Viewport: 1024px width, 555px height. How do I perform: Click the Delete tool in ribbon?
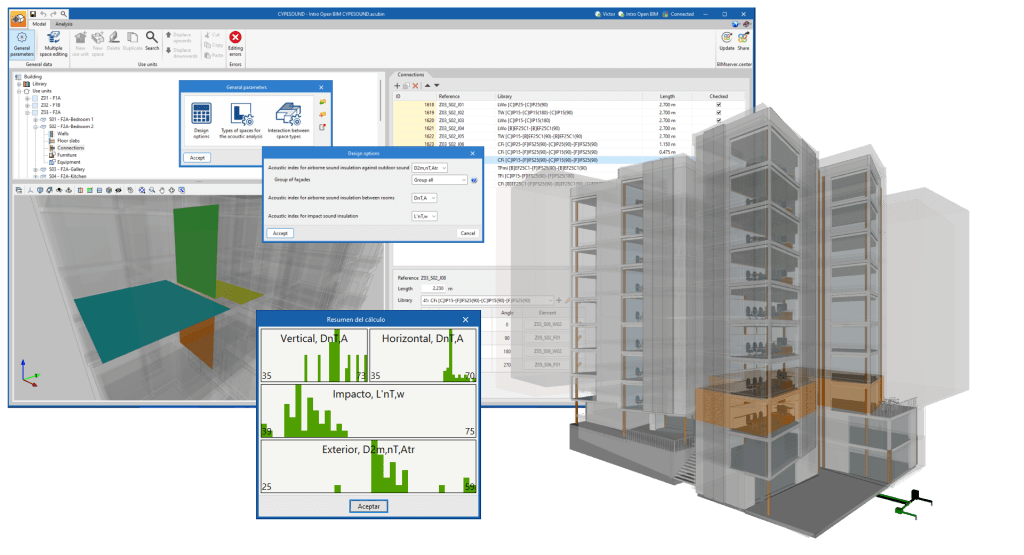pos(114,40)
